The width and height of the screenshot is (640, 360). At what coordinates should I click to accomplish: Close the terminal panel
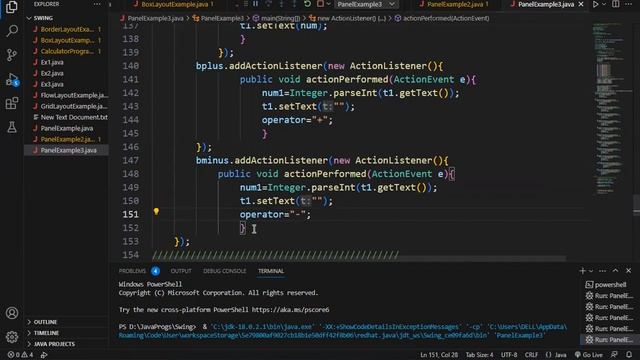pyautogui.click(x=629, y=271)
